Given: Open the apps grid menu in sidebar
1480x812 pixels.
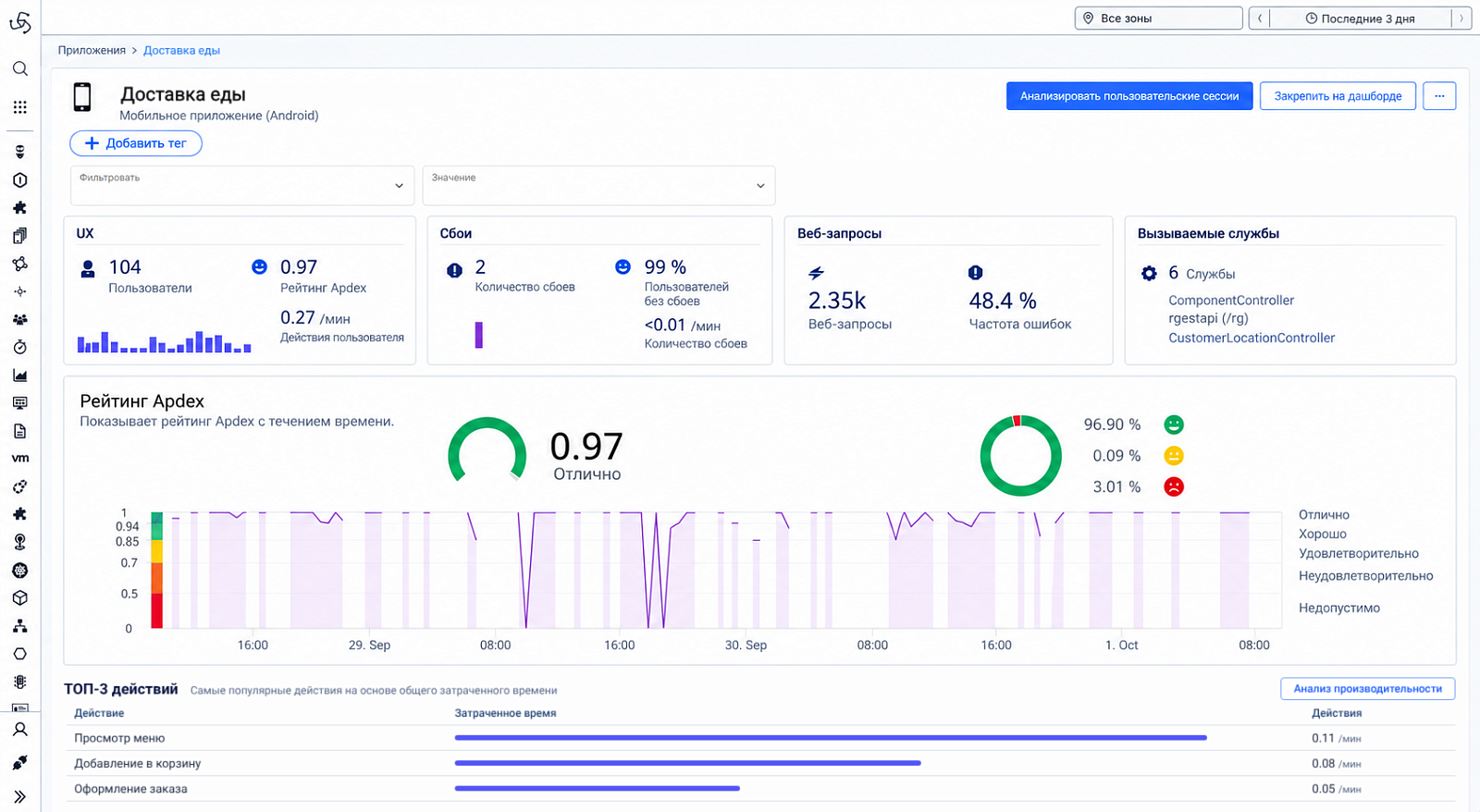Looking at the screenshot, I should (19, 107).
